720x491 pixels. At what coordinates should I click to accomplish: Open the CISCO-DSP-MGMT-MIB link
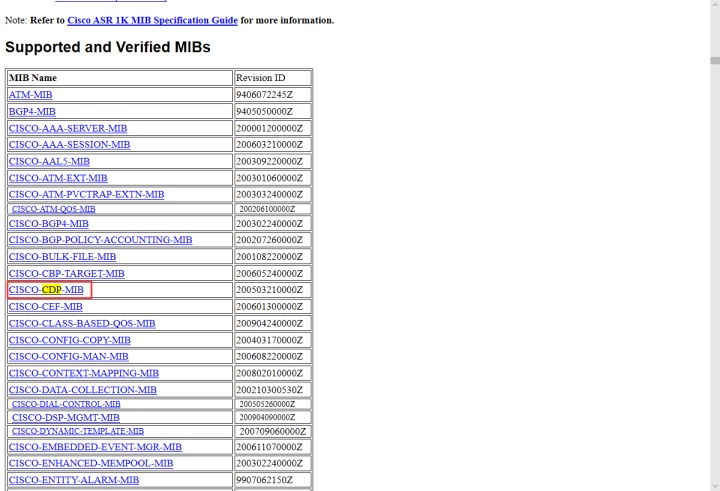click(66, 418)
